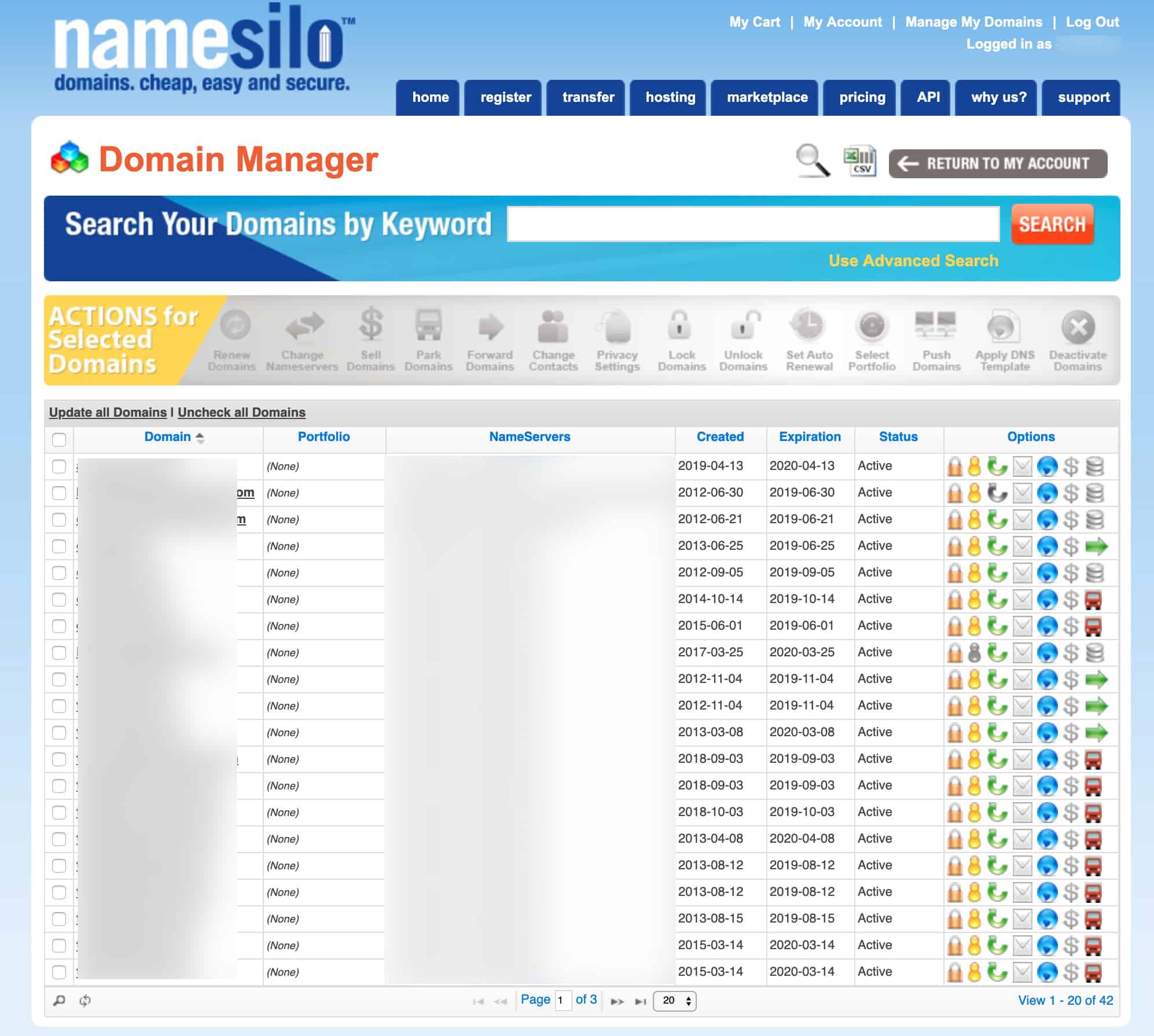
Task: Click the Update all Domains link
Action: coord(108,412)
